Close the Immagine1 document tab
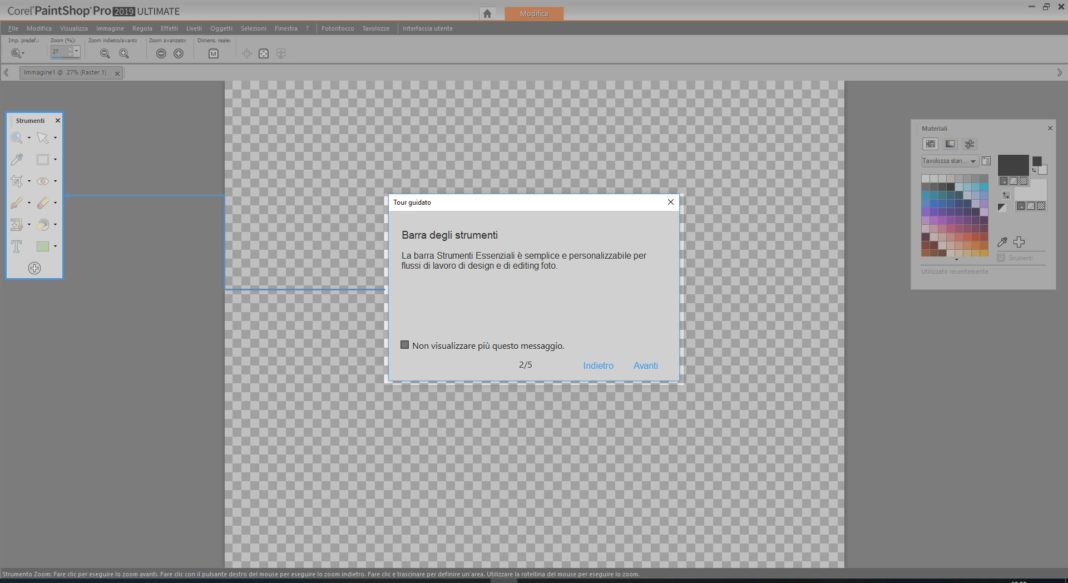Viewport: 1068px width, 583px height. (x=117, y=73)
